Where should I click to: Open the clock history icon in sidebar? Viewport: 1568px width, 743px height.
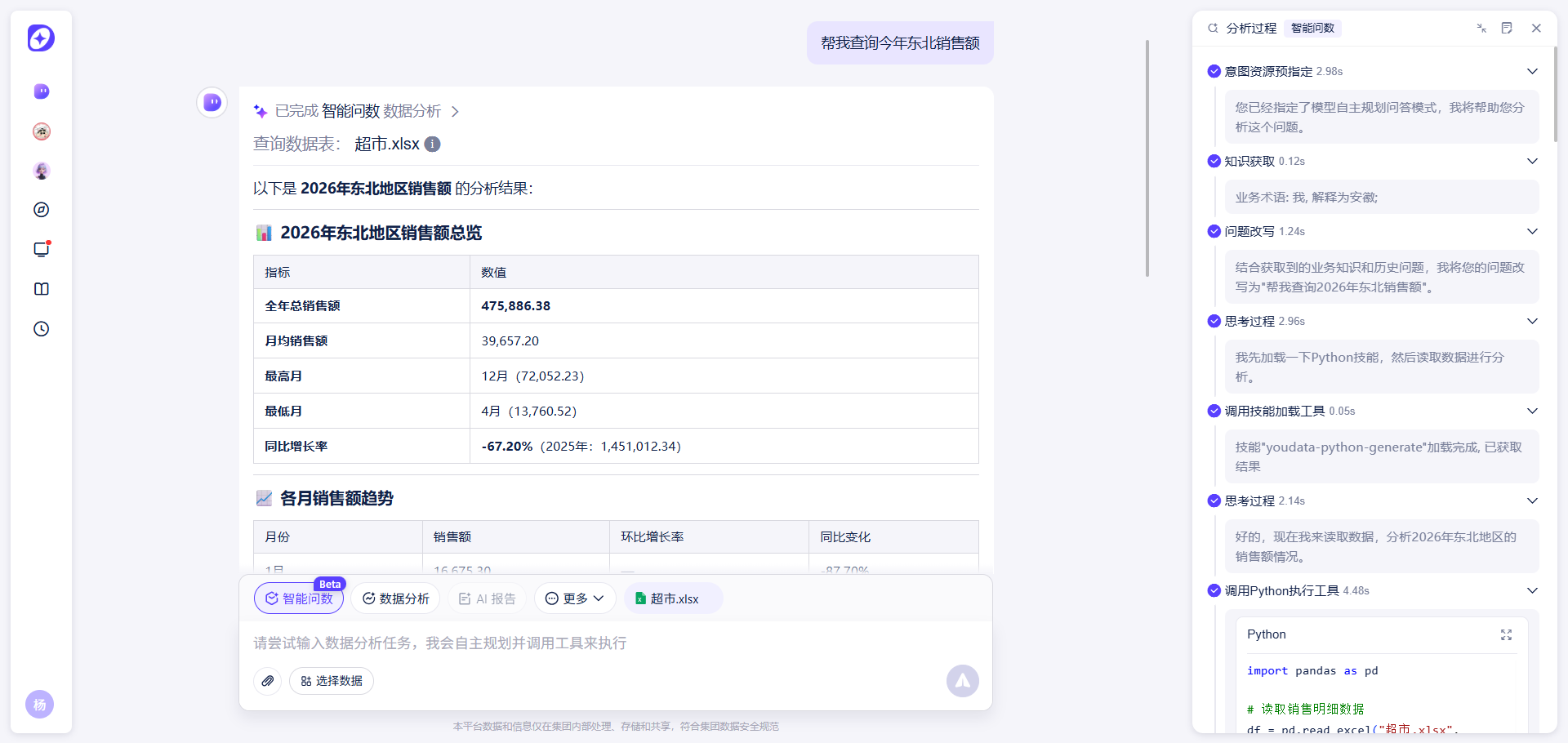coord(42,329)
